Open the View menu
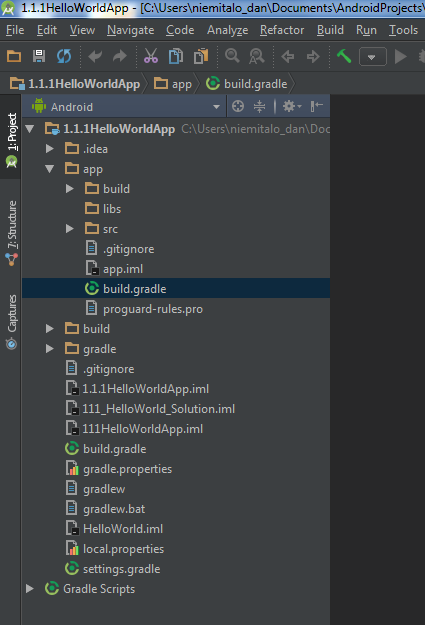This screenshot has width=425, height=625. 83,30
